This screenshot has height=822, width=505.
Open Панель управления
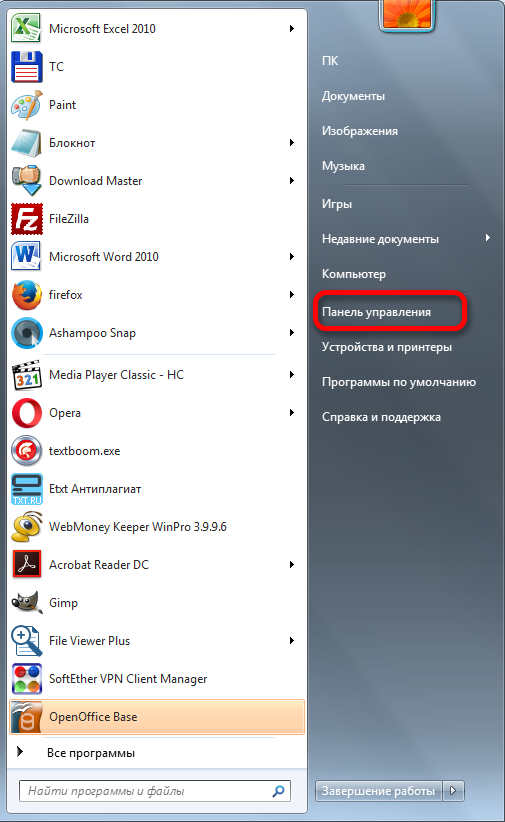377,312
